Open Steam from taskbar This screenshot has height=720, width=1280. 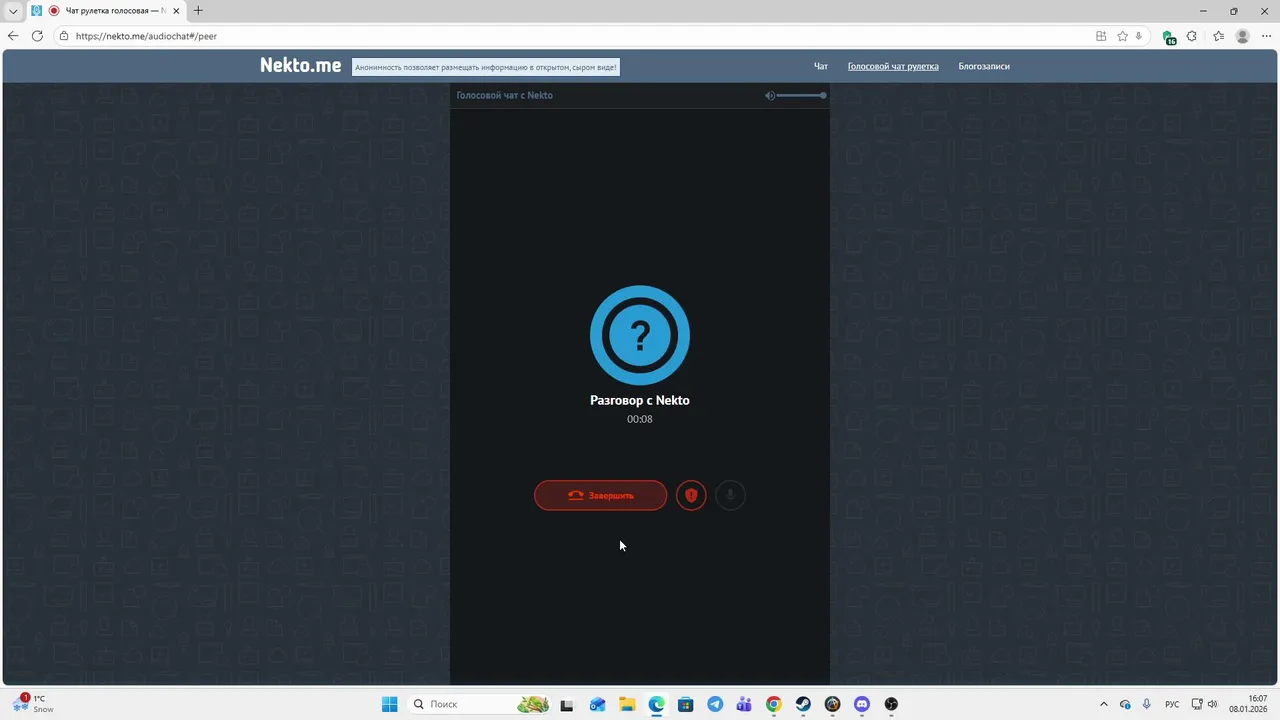point(803,704)
